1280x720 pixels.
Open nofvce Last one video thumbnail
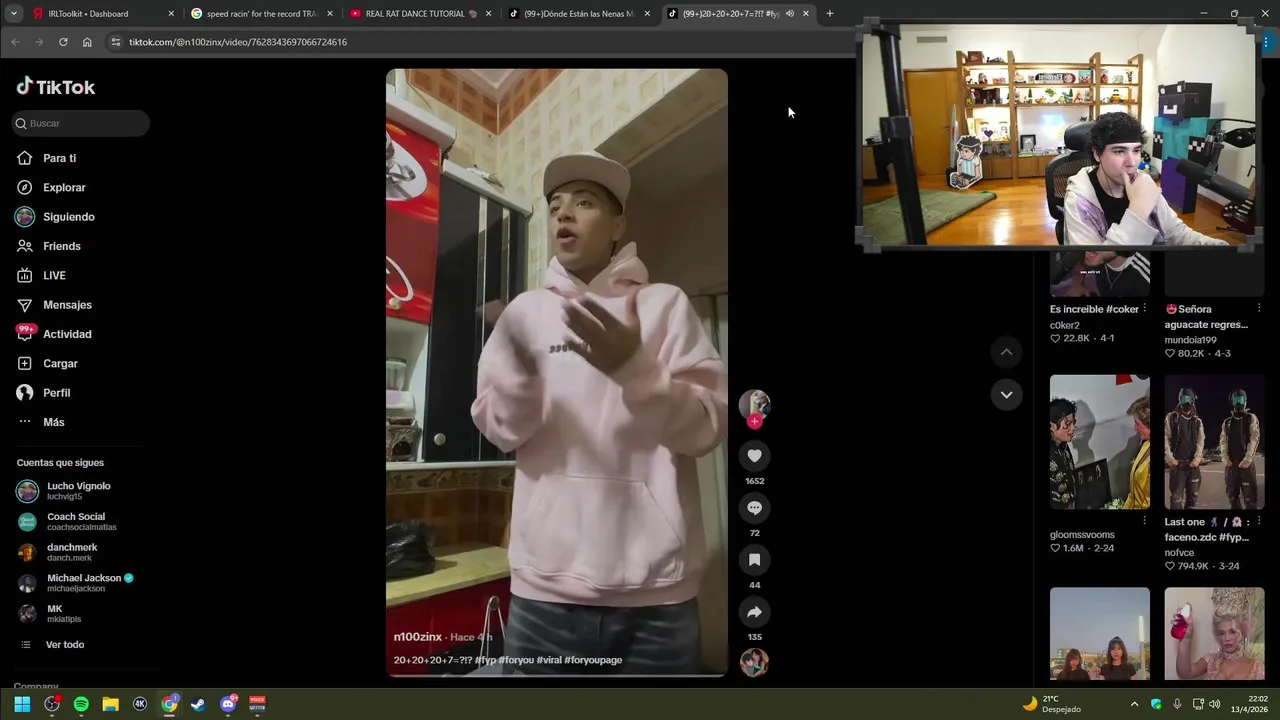1214,442
